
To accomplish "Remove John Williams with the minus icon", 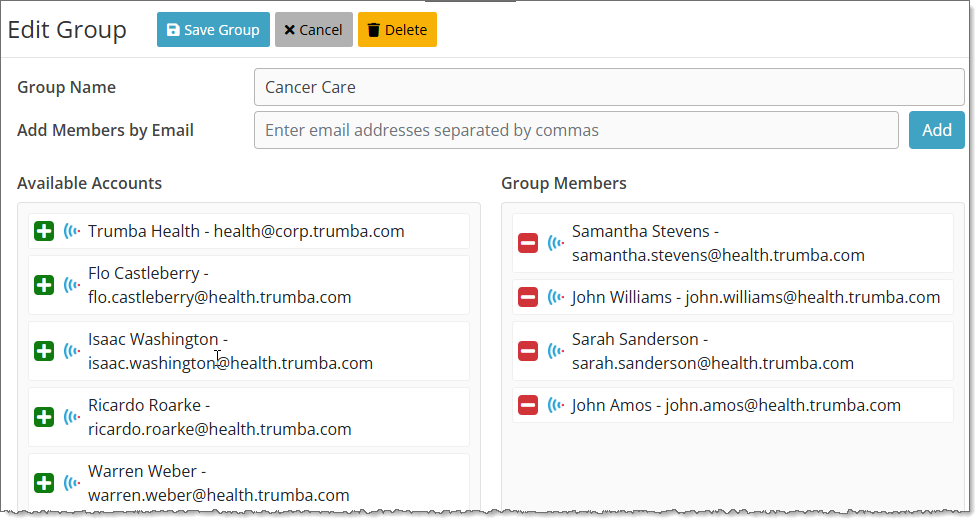I will coord(528,297).
